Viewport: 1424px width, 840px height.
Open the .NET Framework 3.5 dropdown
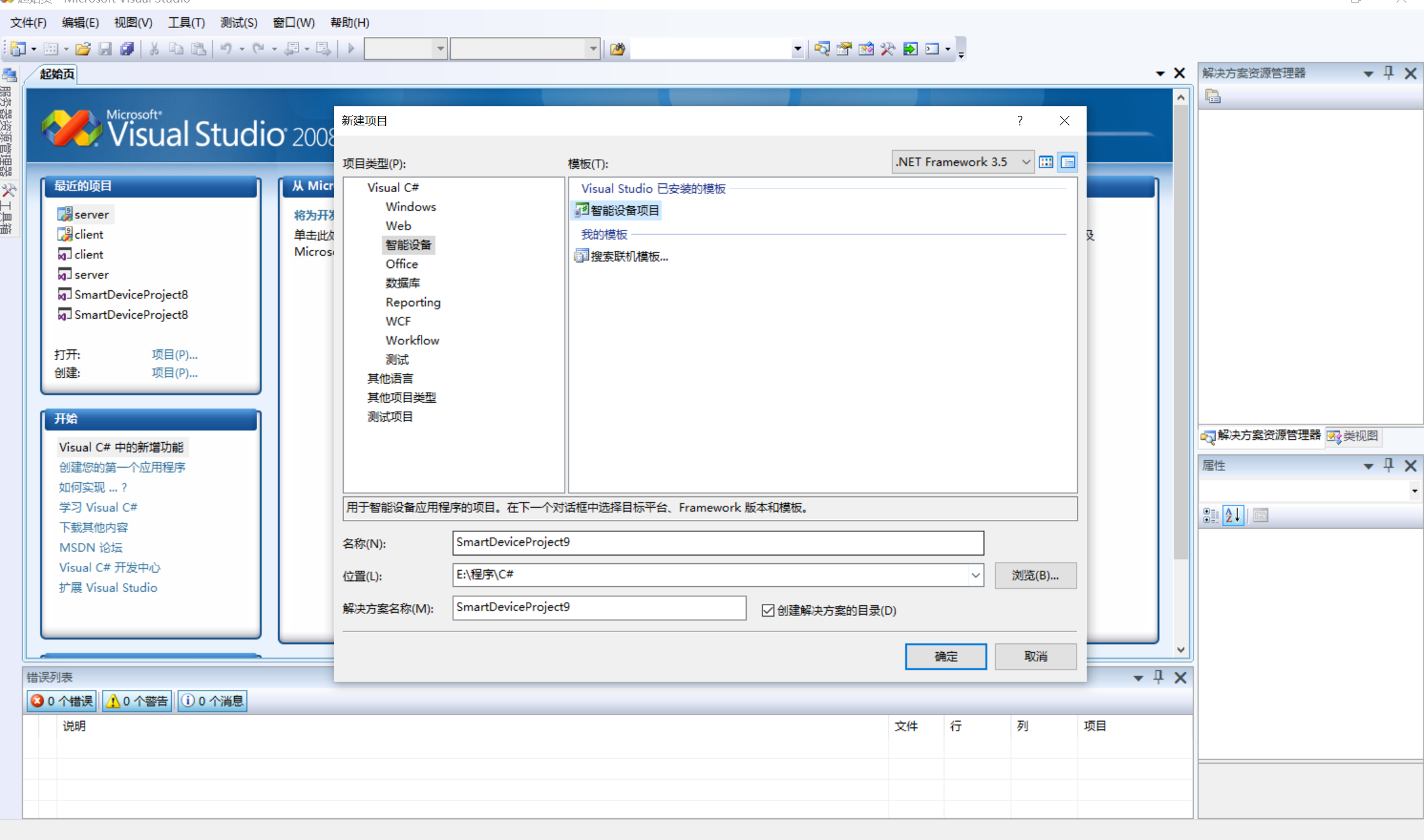click(1025, 162)
